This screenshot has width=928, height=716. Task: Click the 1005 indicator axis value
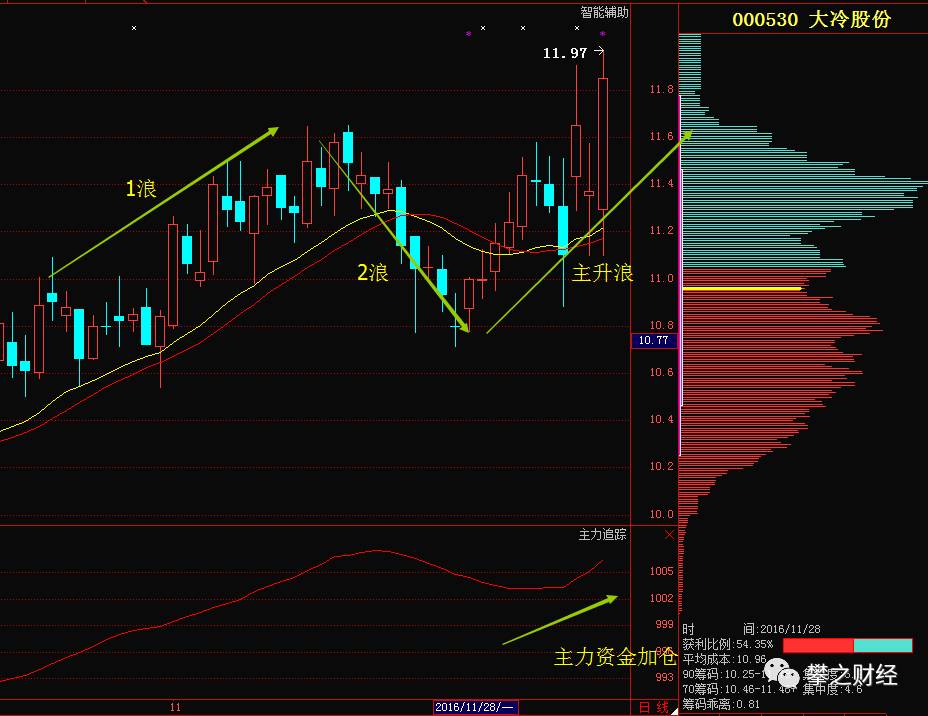[x=662, y=571]
